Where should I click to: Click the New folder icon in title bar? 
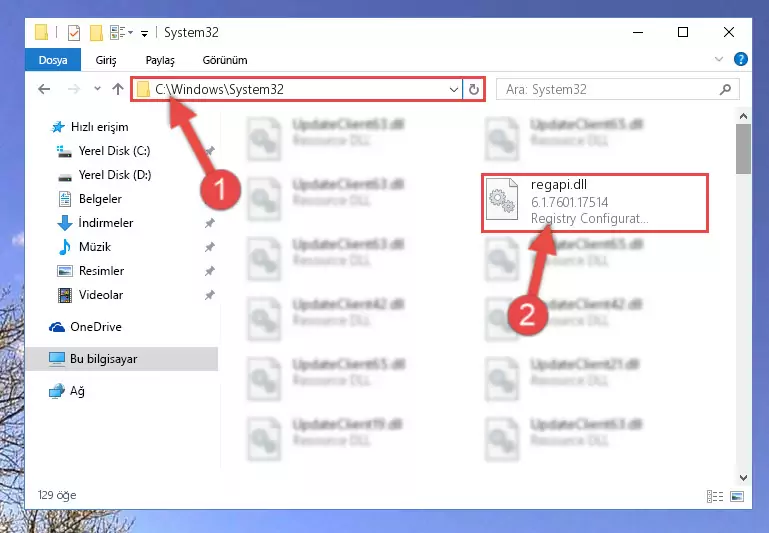pos(96,33)
